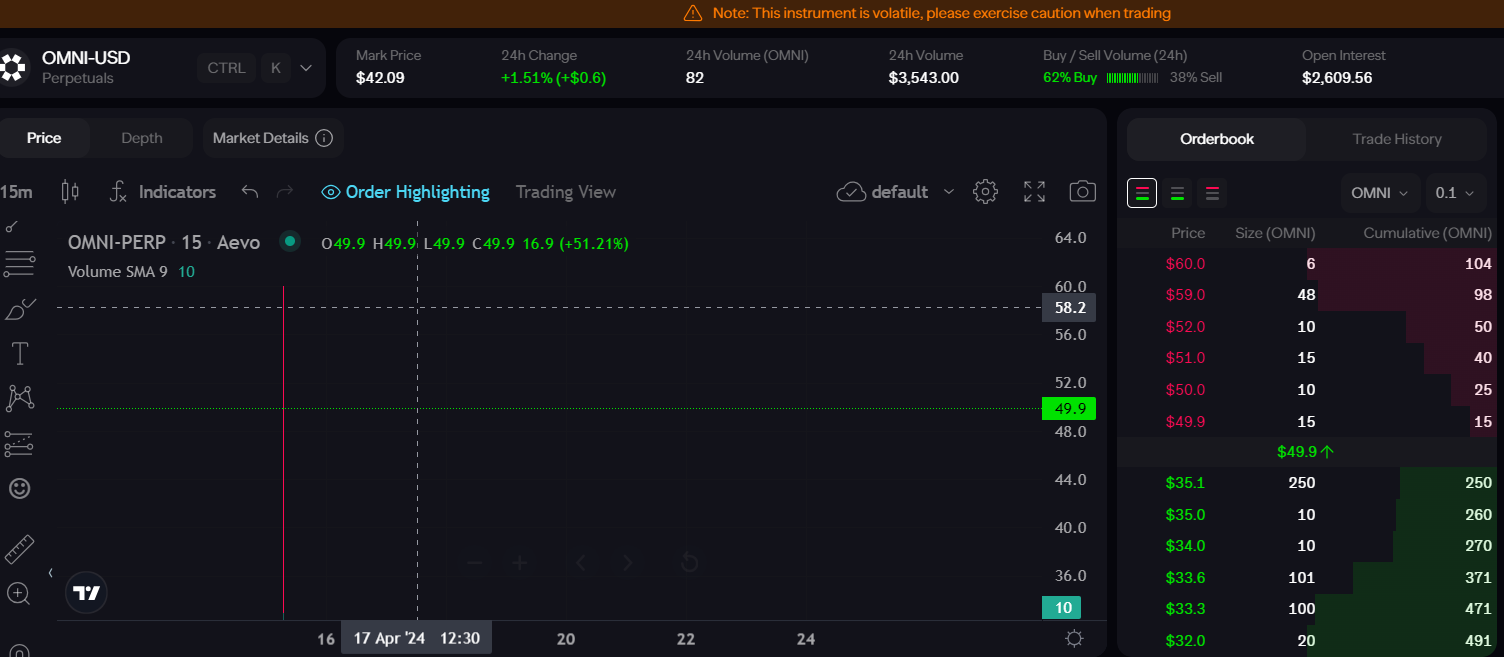Screen dimensions: 1504x657
Task: Show both bids and asks orderbook view
Action: pyautogui.click(x=1142, y=193)
